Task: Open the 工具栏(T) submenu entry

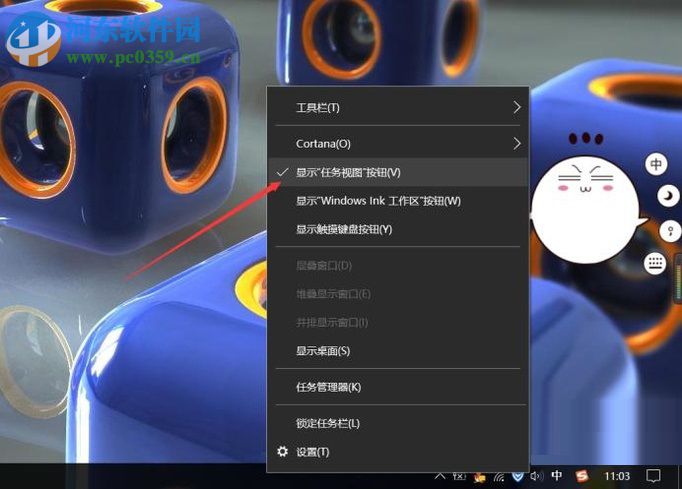Action: pos(398,107)
